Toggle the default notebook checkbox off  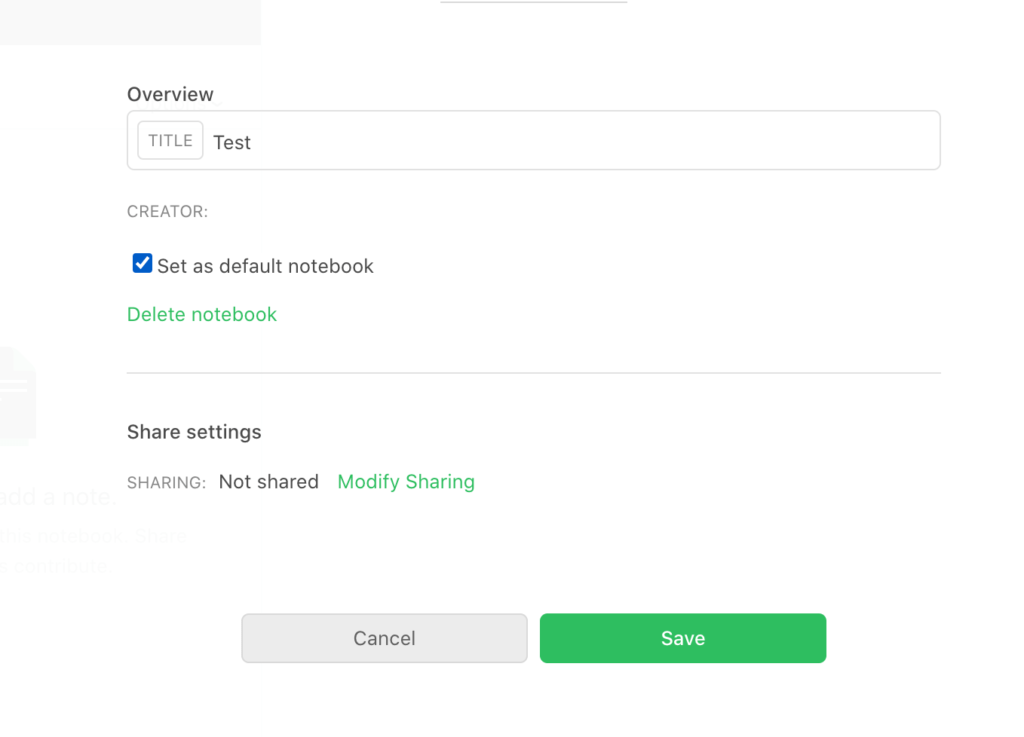[142, 263]
